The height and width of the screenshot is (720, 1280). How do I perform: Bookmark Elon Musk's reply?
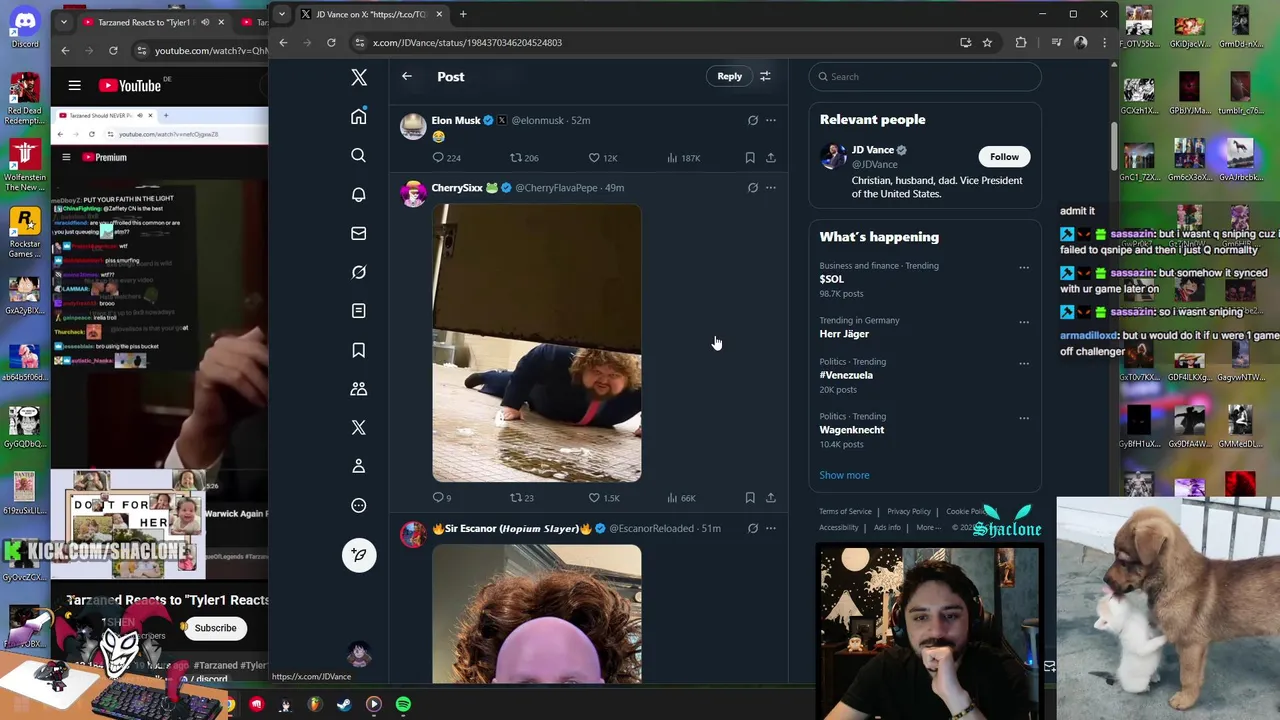750,158
